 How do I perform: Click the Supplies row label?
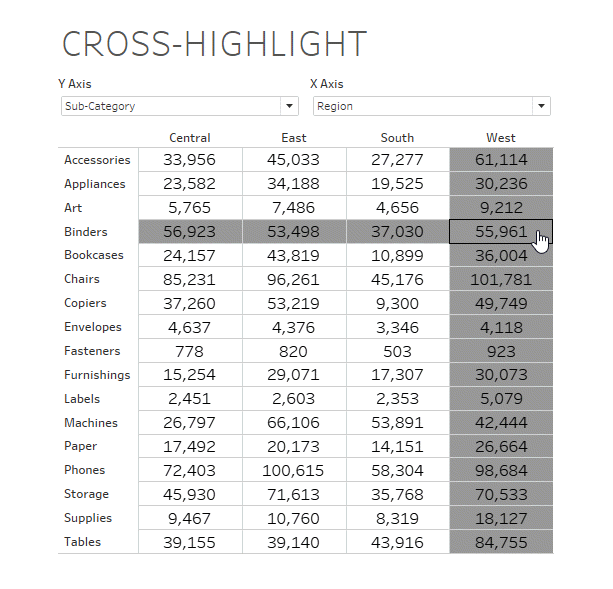click(88, 518)
